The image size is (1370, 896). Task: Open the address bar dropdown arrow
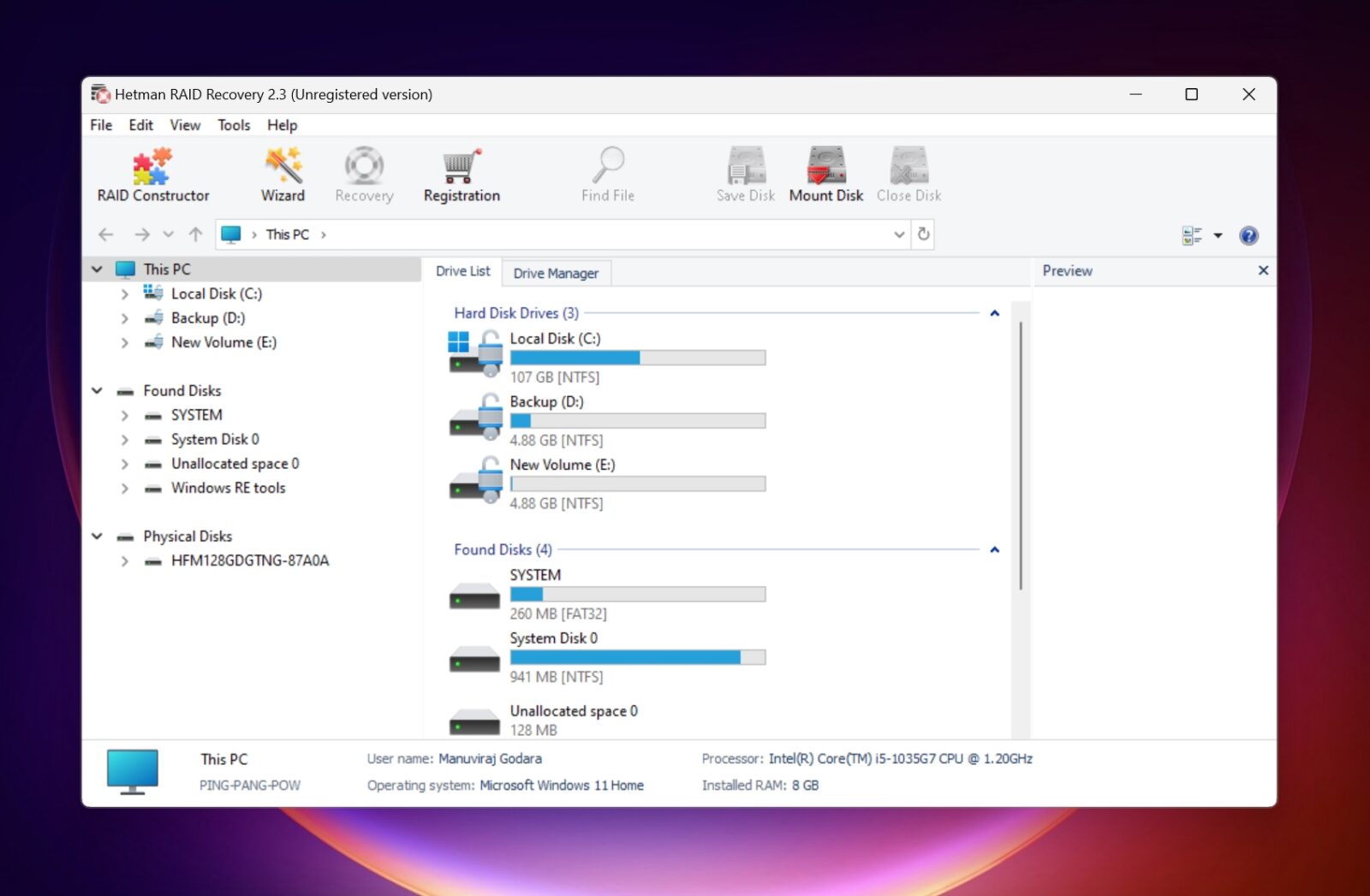tap(898, 234)
